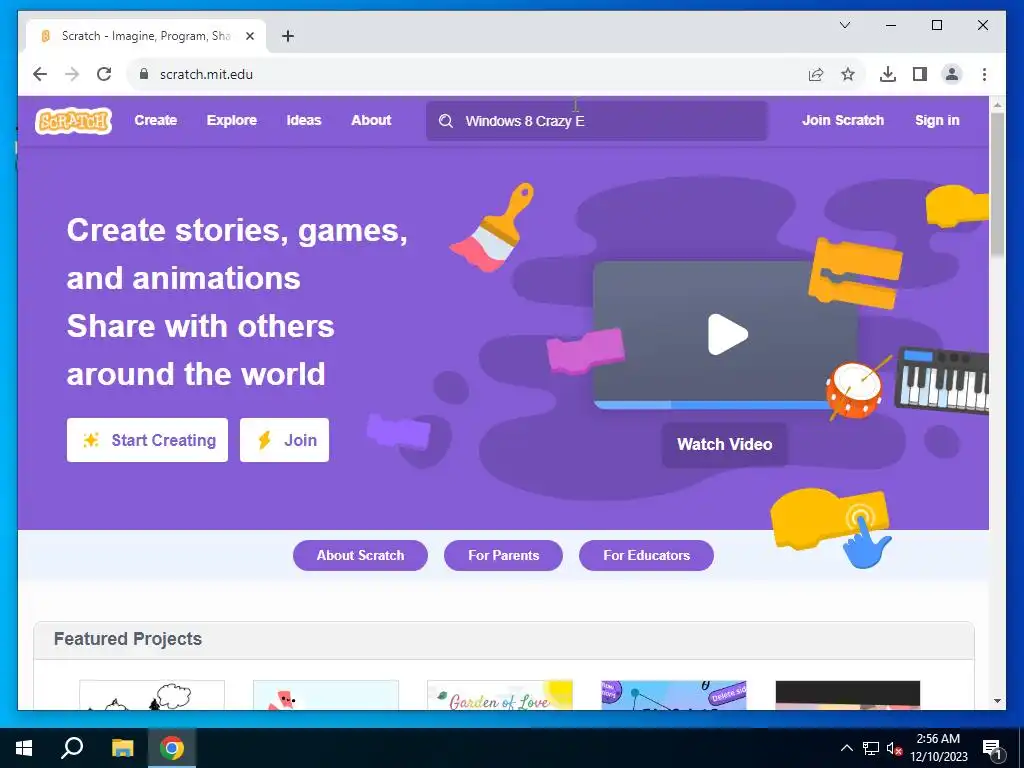Click the search magnifier icon in Scratch
The image size is (1024, 768).
[x=445, y=121]
